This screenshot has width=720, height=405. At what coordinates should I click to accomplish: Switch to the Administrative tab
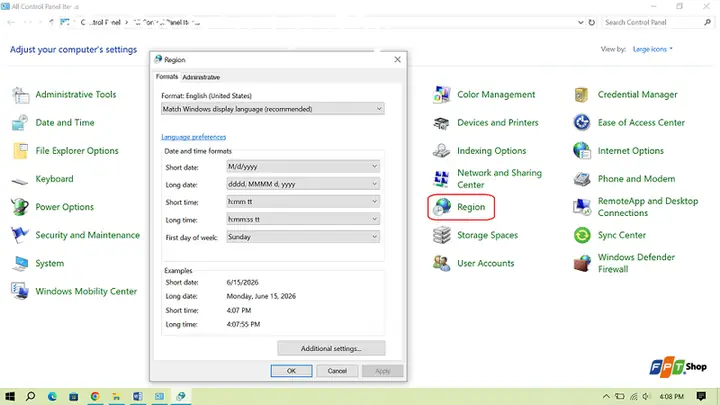[x=201, y=77]
